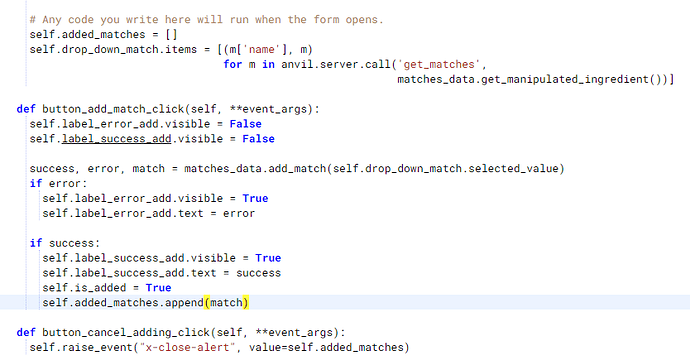
Task: Click the 'success, error, match' variables
Action: (97, 169)
